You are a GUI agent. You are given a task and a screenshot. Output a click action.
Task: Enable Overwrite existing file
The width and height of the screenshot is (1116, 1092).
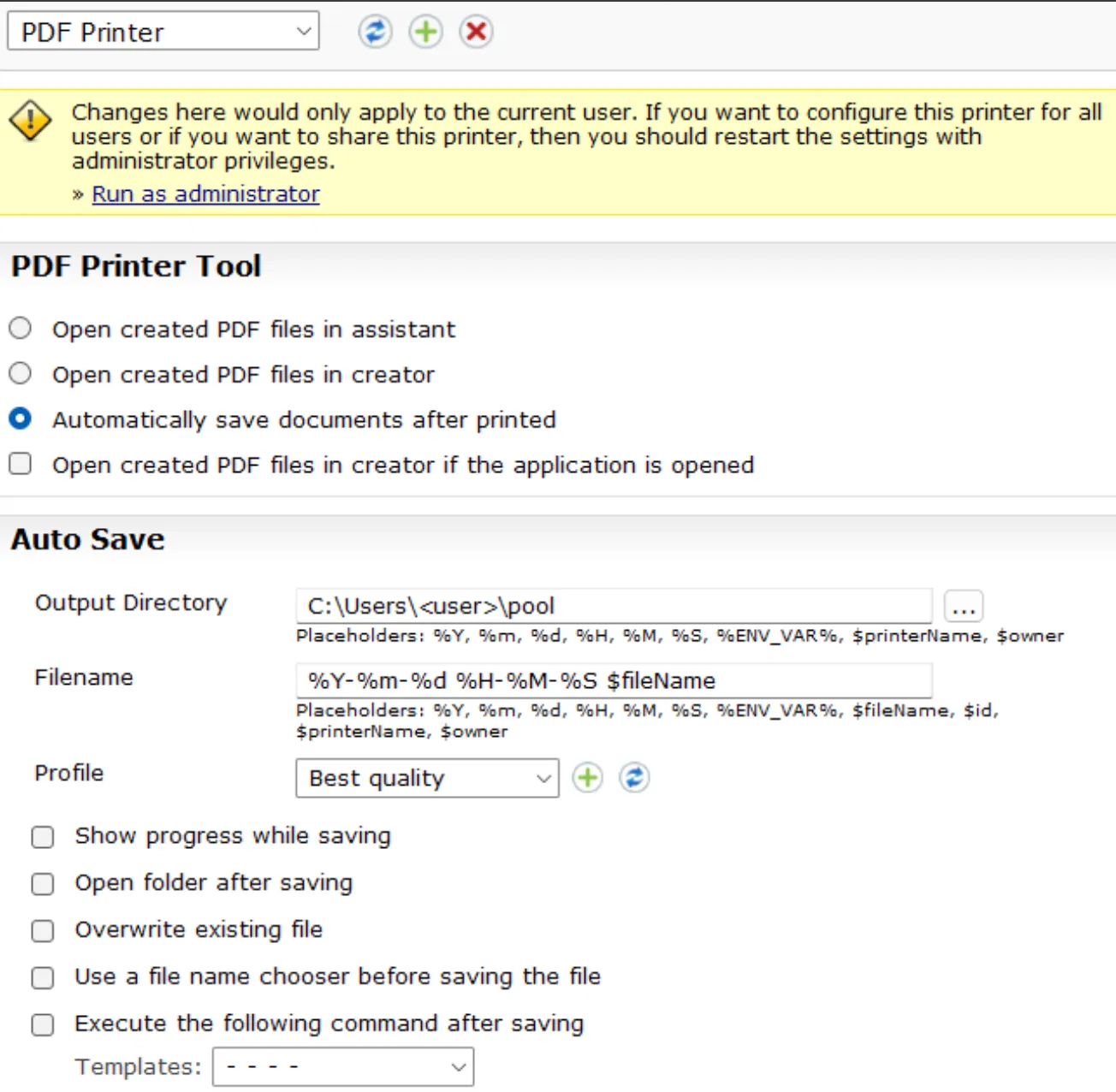pyautogui.click(x=43, y=930)
